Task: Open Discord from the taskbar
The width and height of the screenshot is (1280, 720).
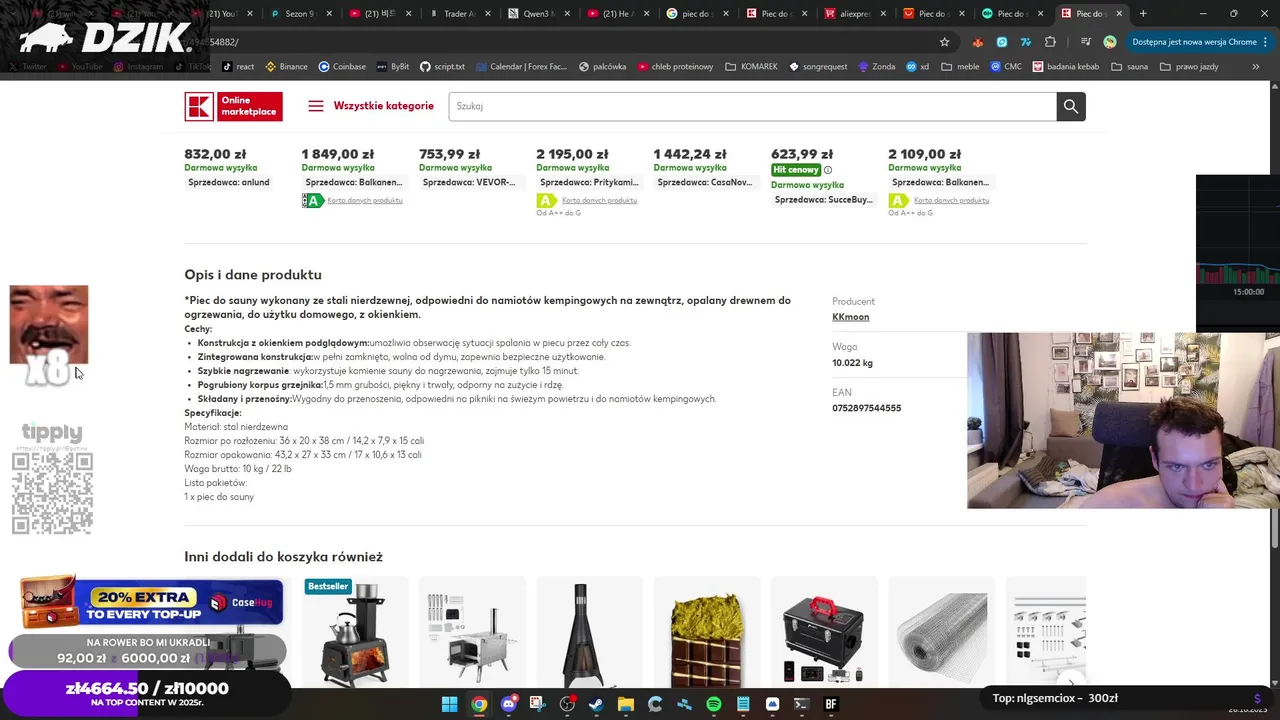Action: (x=508, y=704)
